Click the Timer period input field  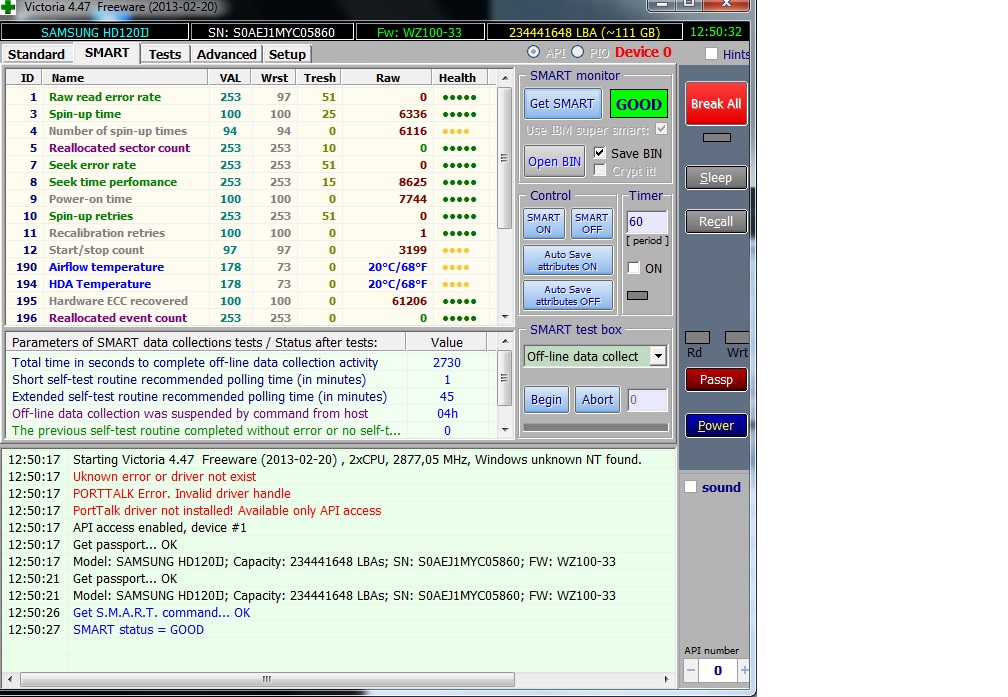coord(646,222)
